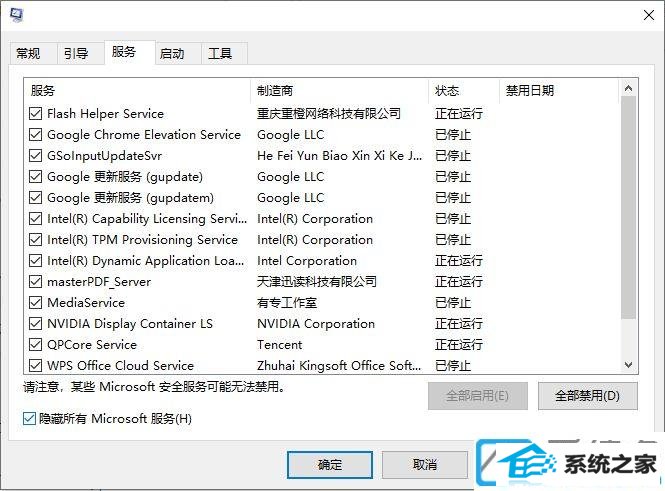
Task: Click scrollbar up arrow in services list
Action: [629, 89]
